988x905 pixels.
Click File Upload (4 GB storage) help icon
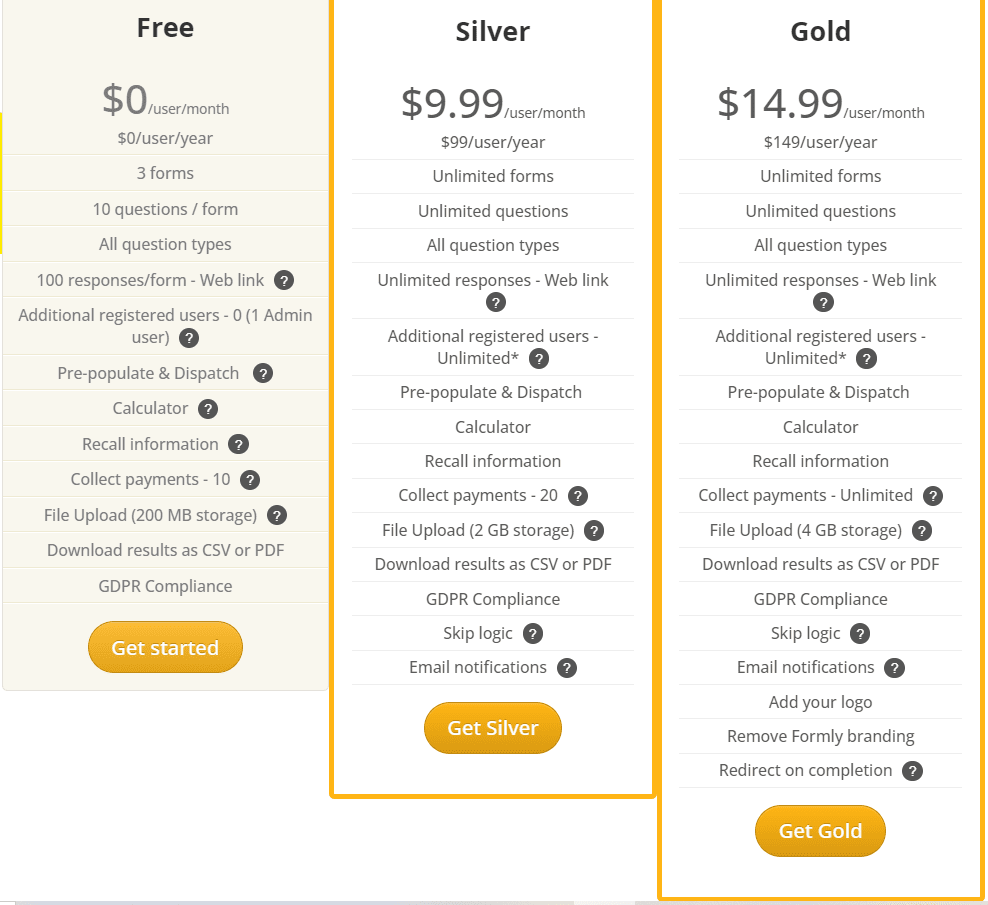pyautogui.click(x=921, y=530)
